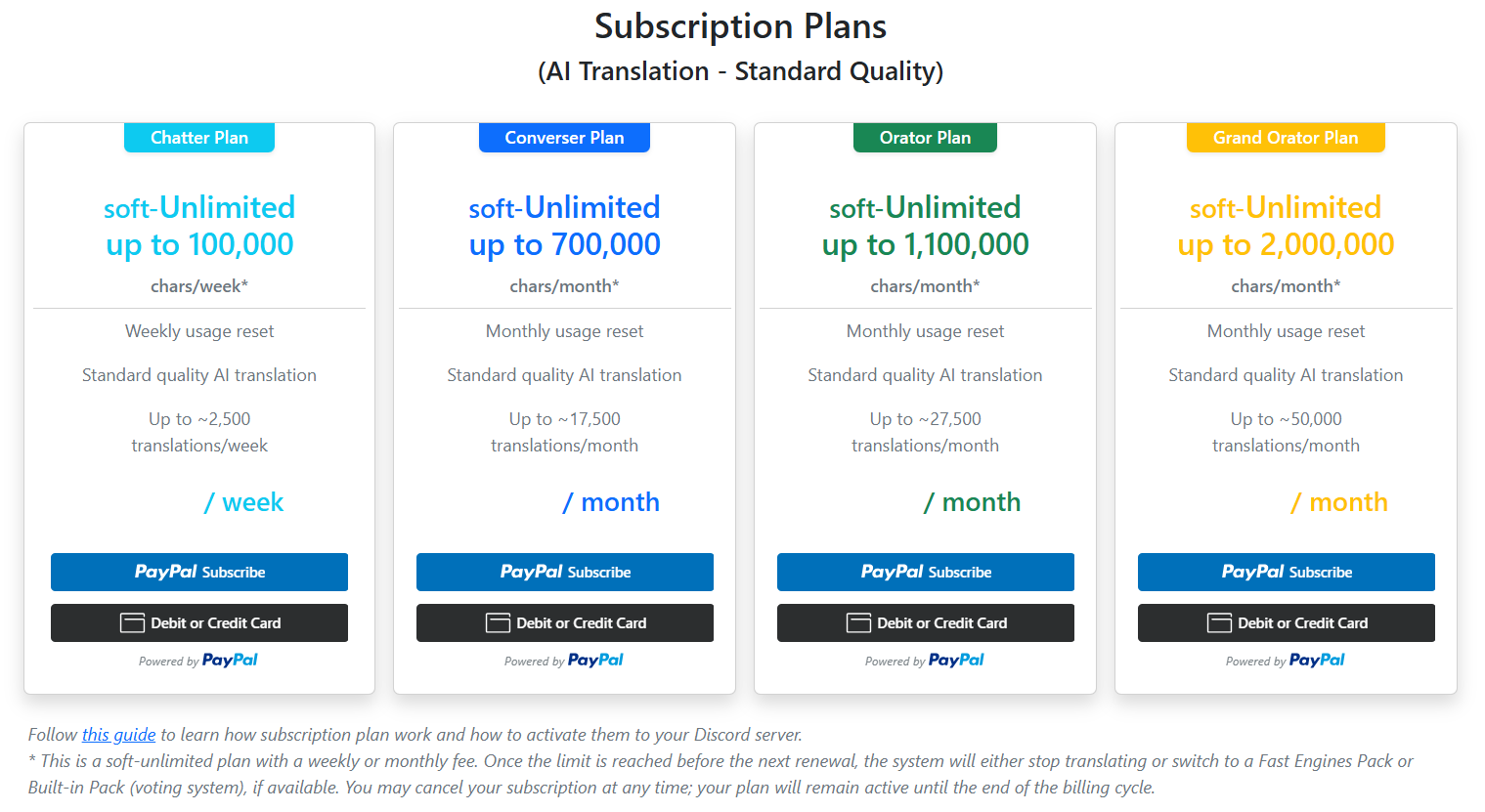Click the Converser Plan badge
The image size is (1485, 812).
coord(564,138)
